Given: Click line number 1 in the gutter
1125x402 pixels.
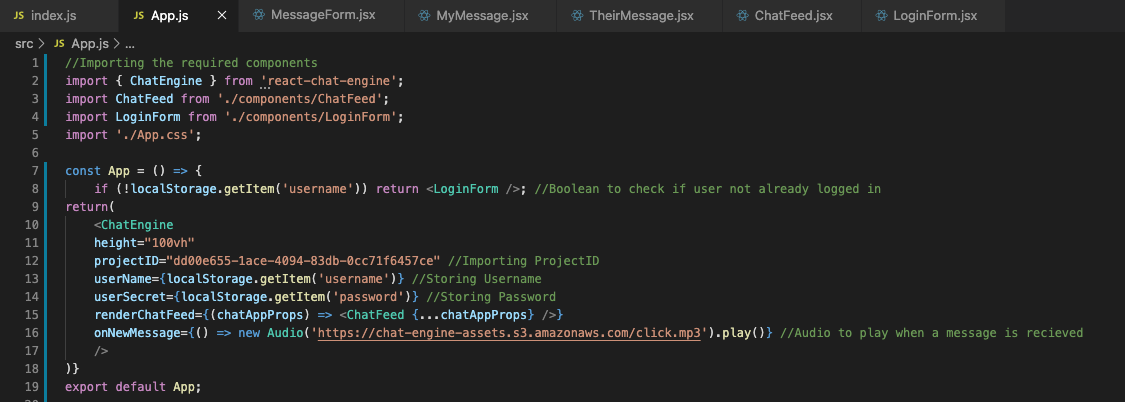Looking at the screenshot, I should click(x=34, y=62).
